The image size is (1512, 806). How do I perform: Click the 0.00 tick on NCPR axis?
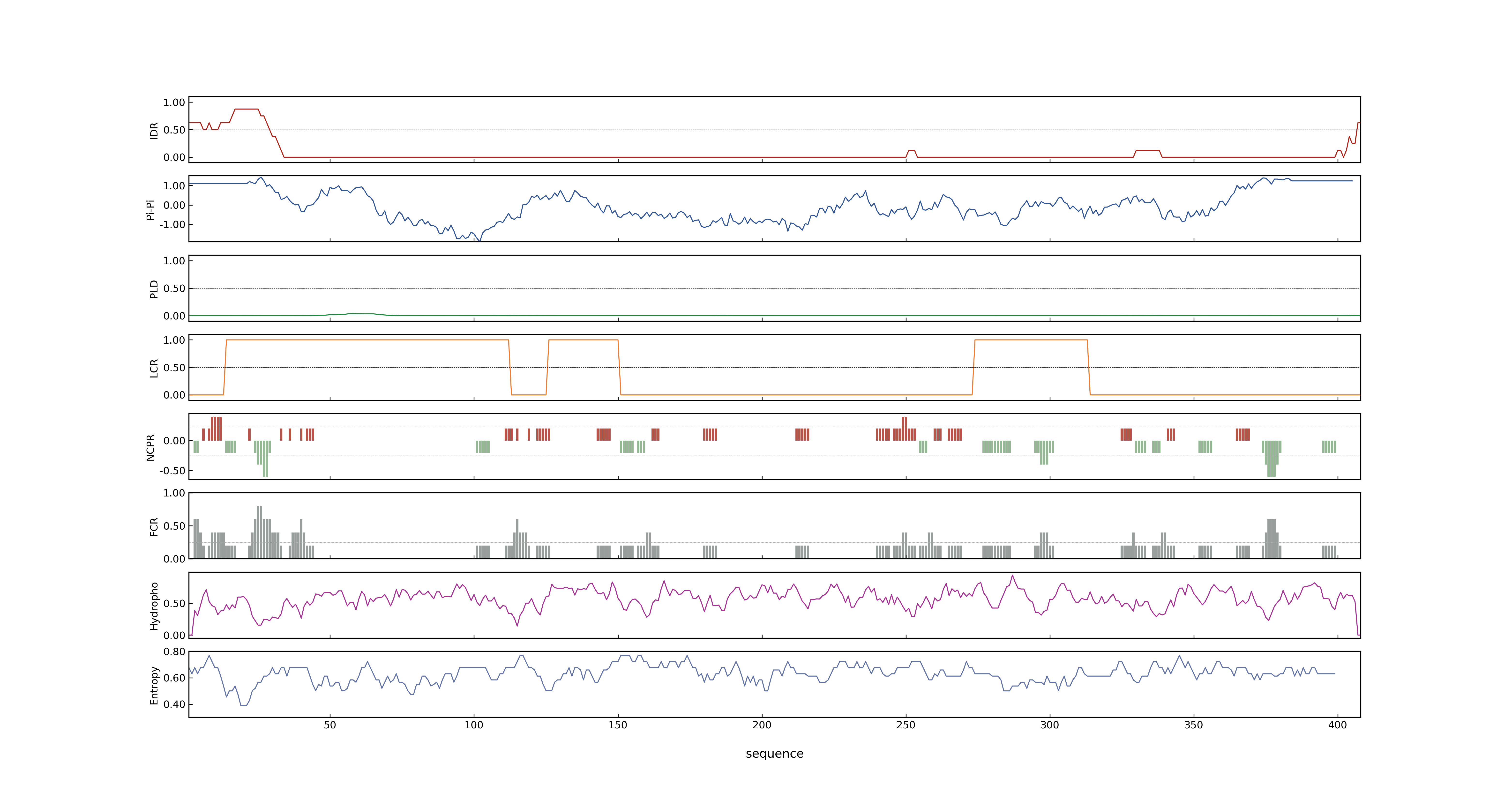click(174, 441)
